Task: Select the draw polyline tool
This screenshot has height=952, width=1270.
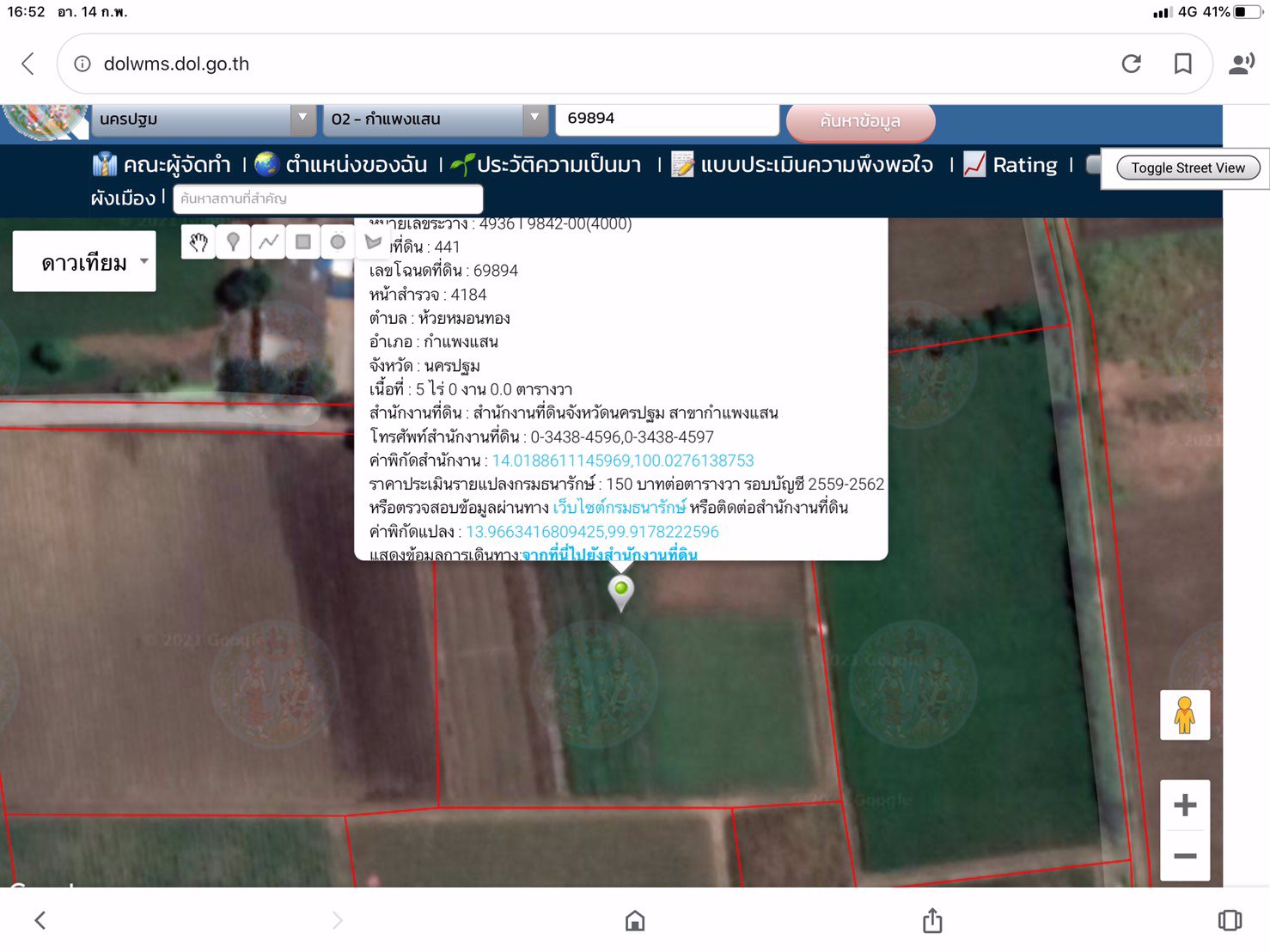Action: pos(268,242)
